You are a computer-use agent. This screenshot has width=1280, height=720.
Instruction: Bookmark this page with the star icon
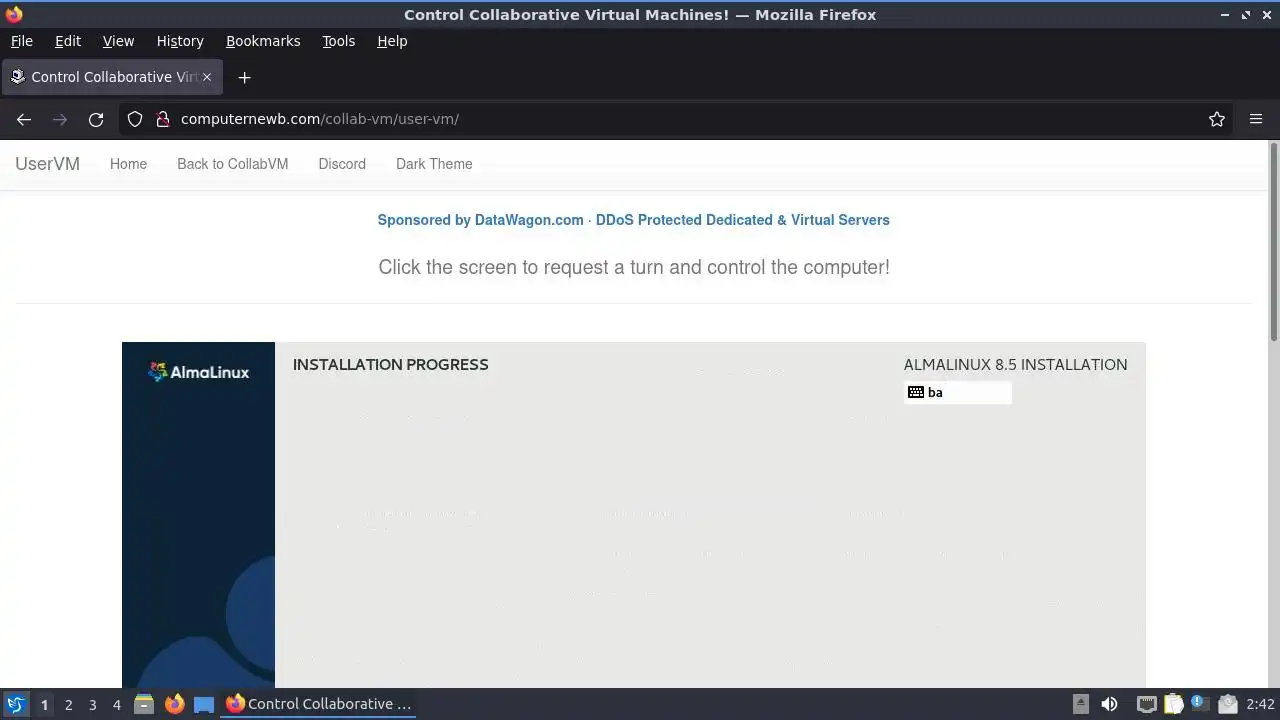point(1217,119)
